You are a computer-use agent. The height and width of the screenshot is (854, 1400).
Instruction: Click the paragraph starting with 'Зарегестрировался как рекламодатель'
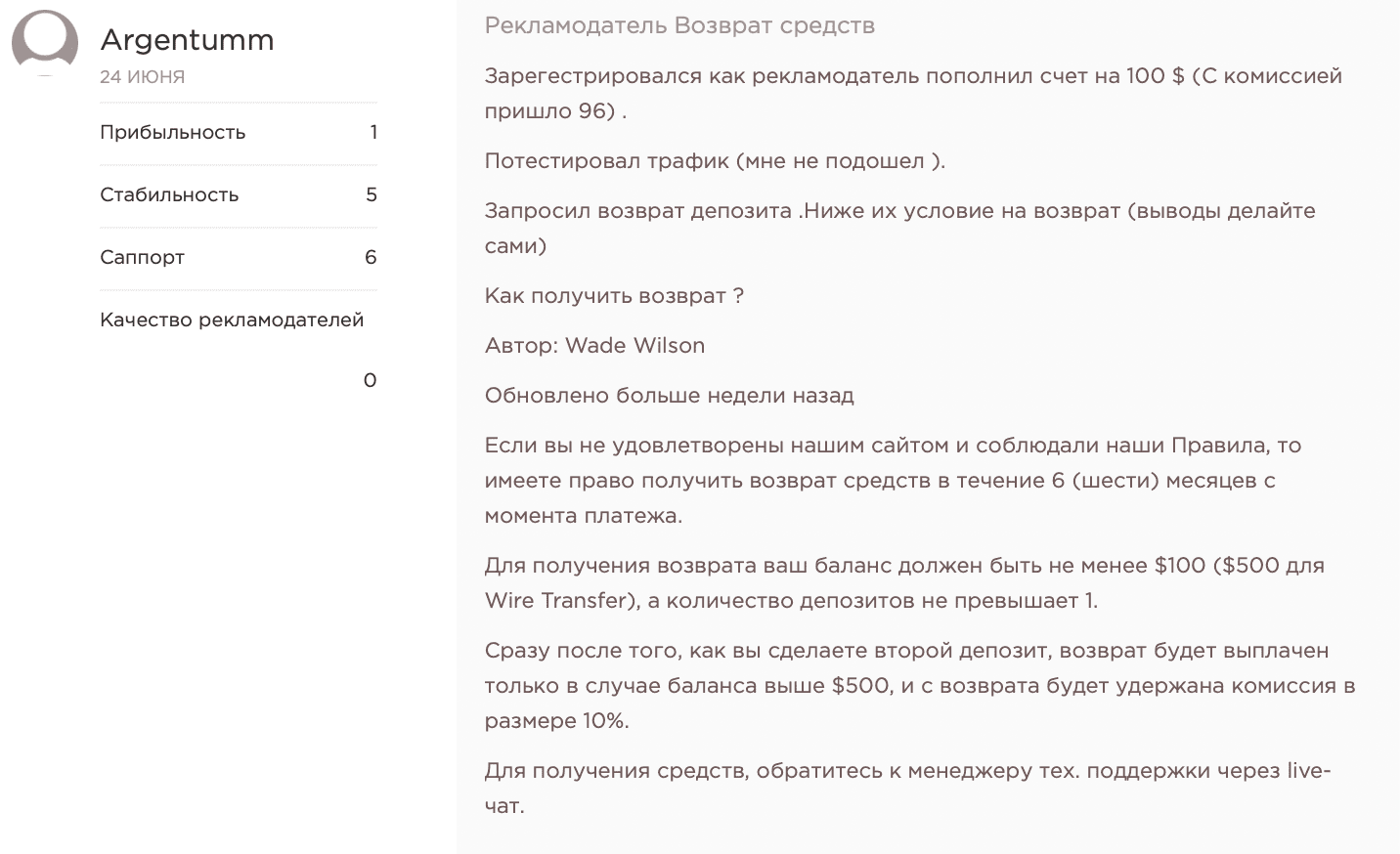912,94
